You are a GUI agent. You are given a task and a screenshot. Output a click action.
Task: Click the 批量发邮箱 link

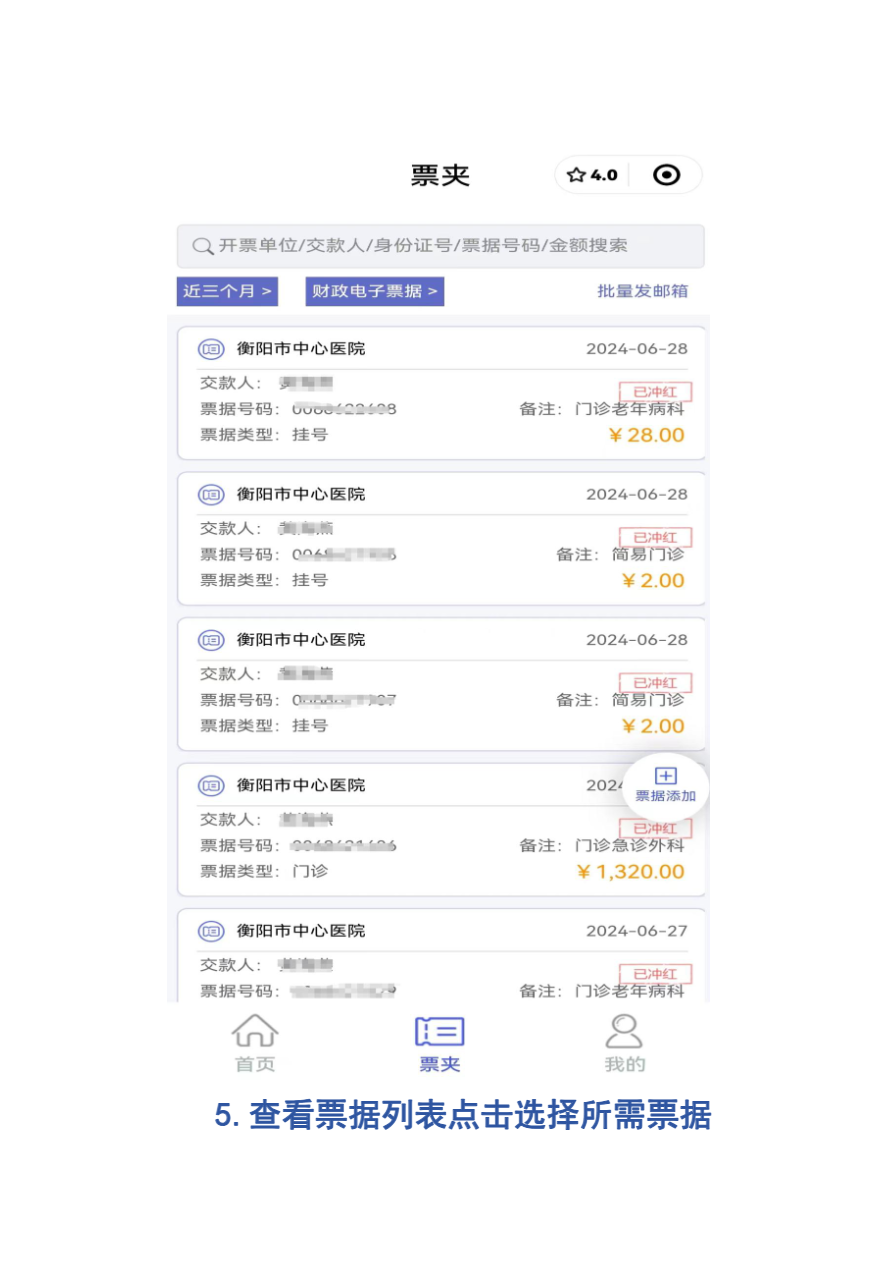click(x=642, y=291)
